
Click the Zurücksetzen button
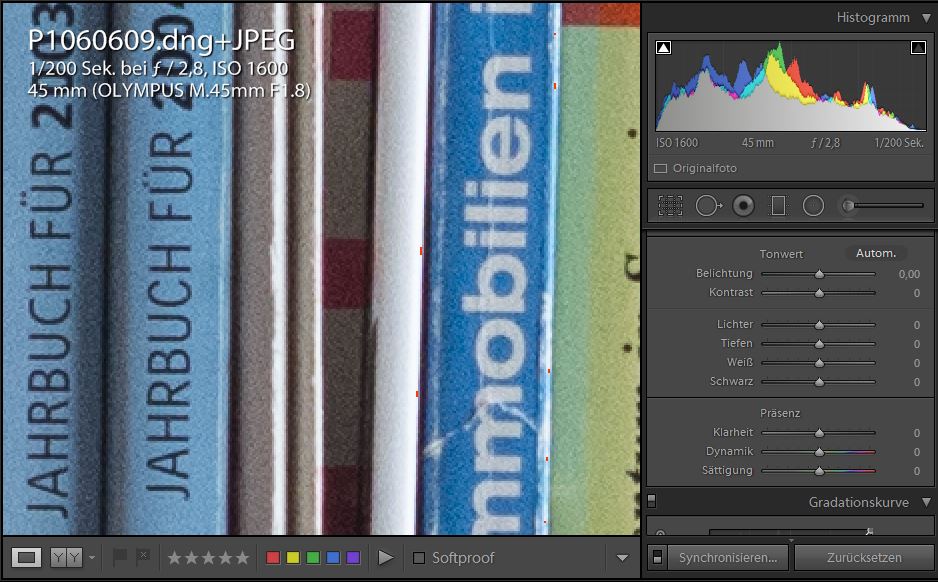click(x=864, y=557)
